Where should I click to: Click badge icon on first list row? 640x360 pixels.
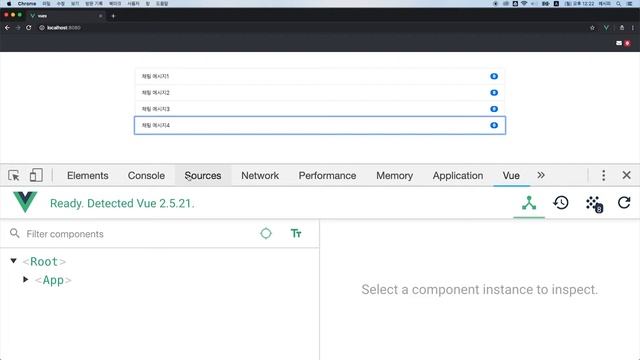494,76
